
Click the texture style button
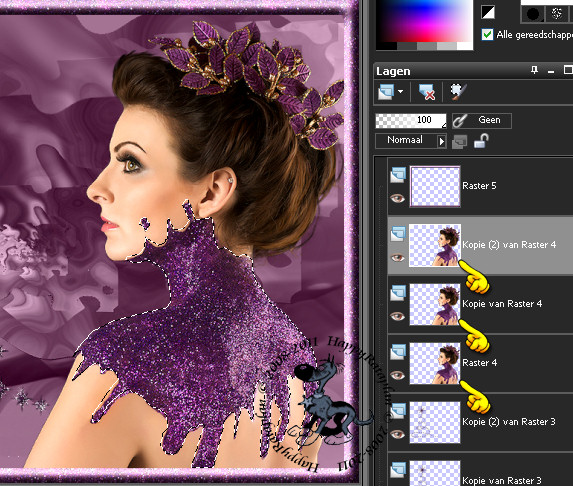[x=557, y=14]
